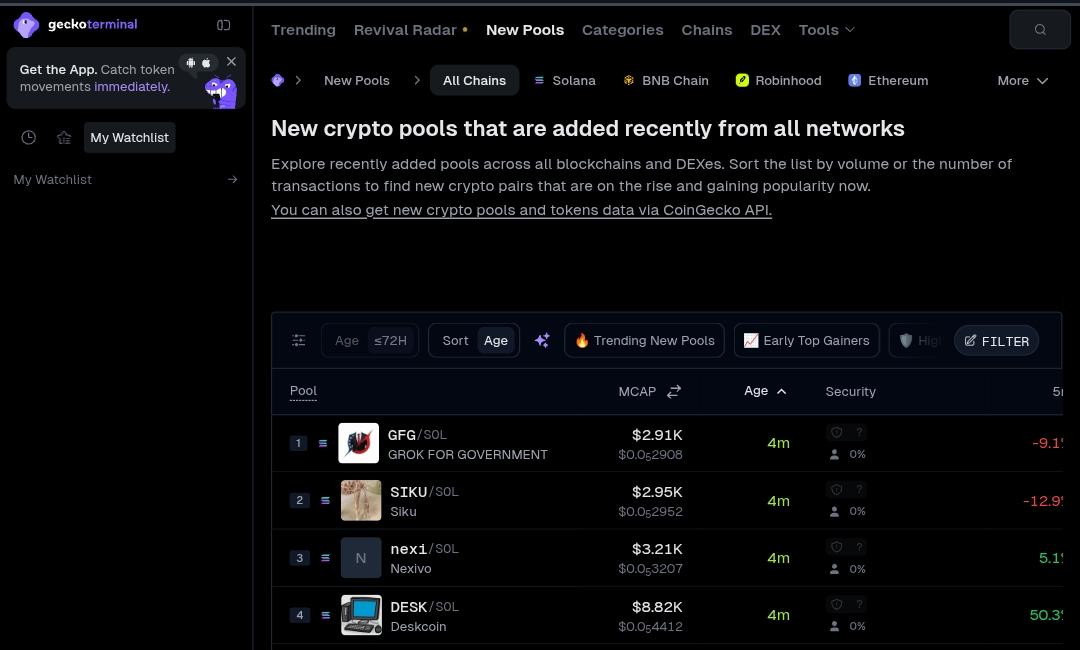Apply Trending New Pools preset
Viewport: 1080px width, 650px height.
[644, 340]
